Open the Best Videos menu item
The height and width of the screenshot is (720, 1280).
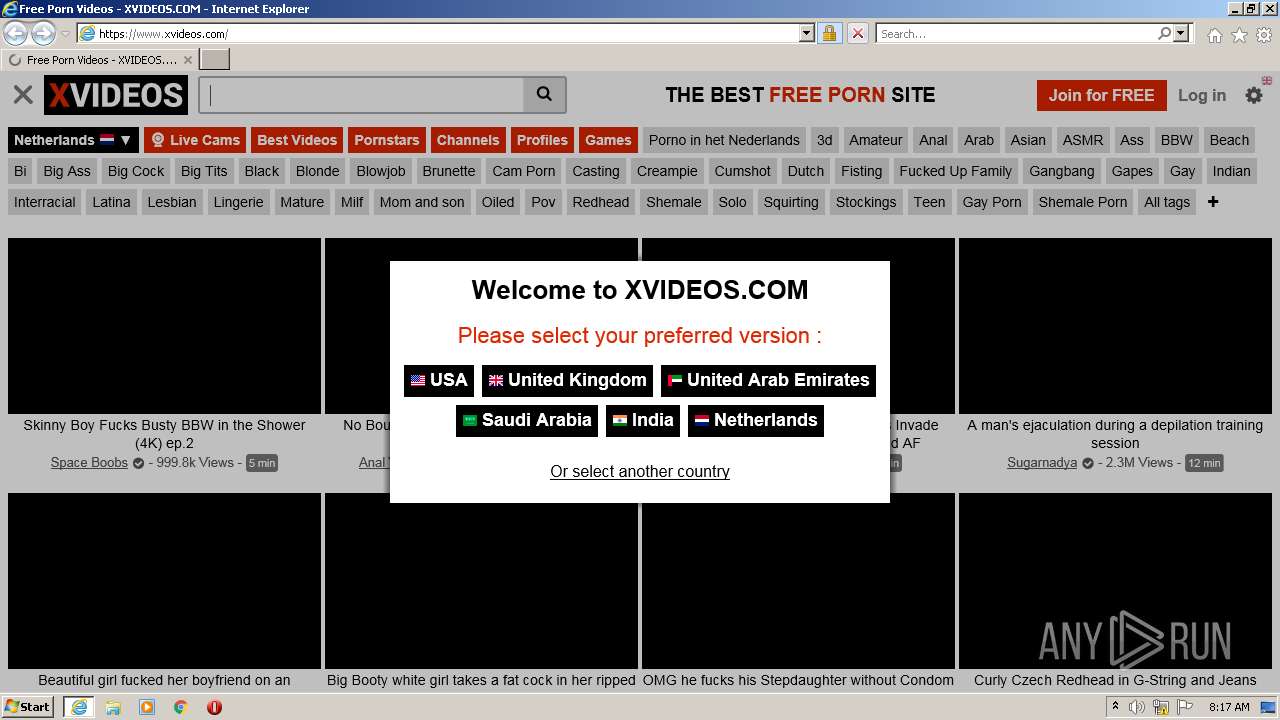(297, 140)
